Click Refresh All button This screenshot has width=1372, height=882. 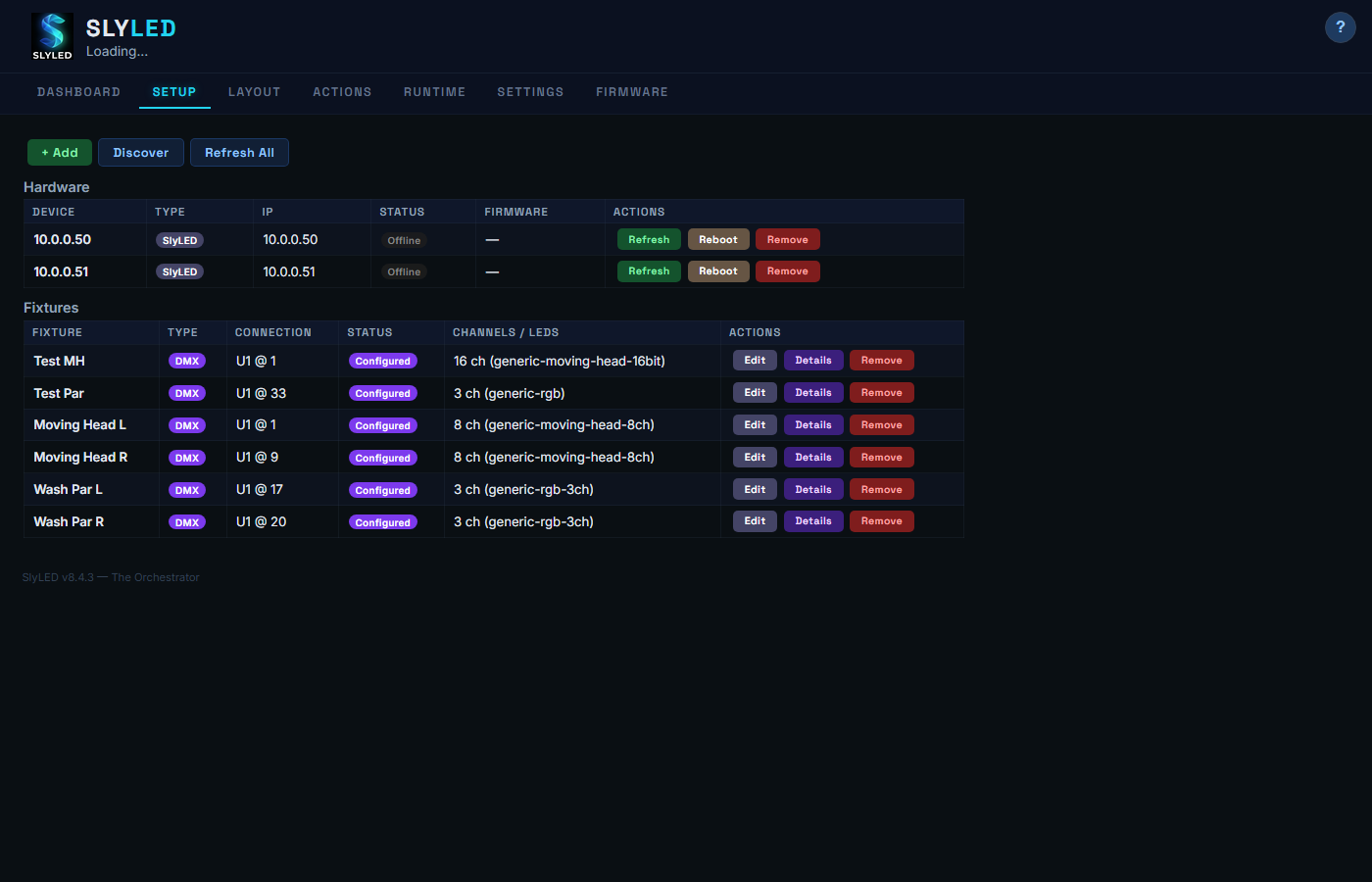pyautogui.click(x=239, y=153)
